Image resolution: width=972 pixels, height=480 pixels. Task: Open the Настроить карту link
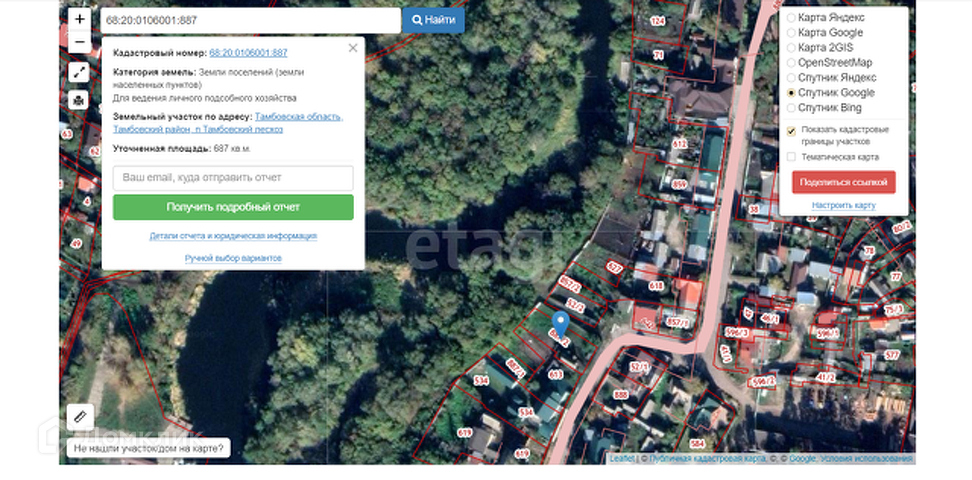(x=844, y=205)
